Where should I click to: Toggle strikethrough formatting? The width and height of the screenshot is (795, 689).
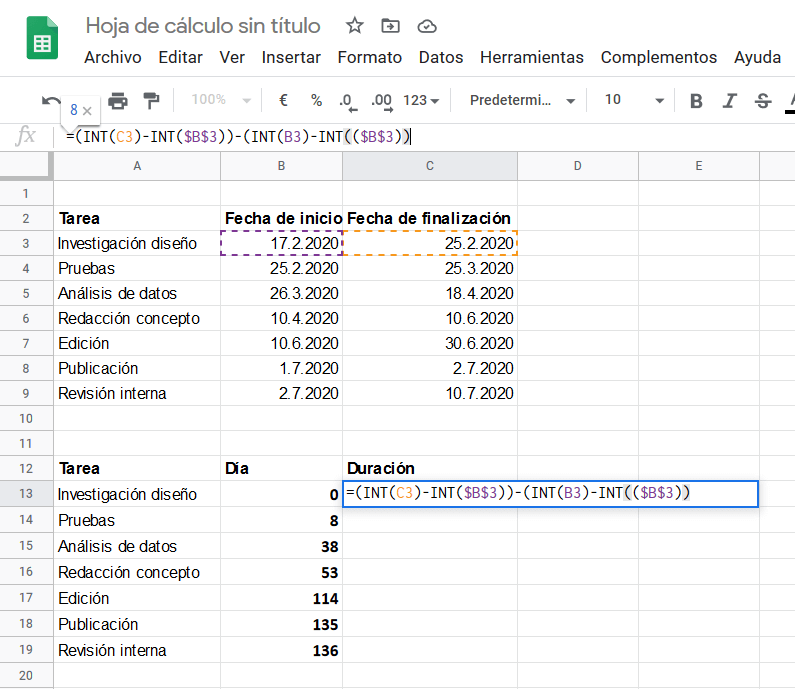tap(763, 100)
